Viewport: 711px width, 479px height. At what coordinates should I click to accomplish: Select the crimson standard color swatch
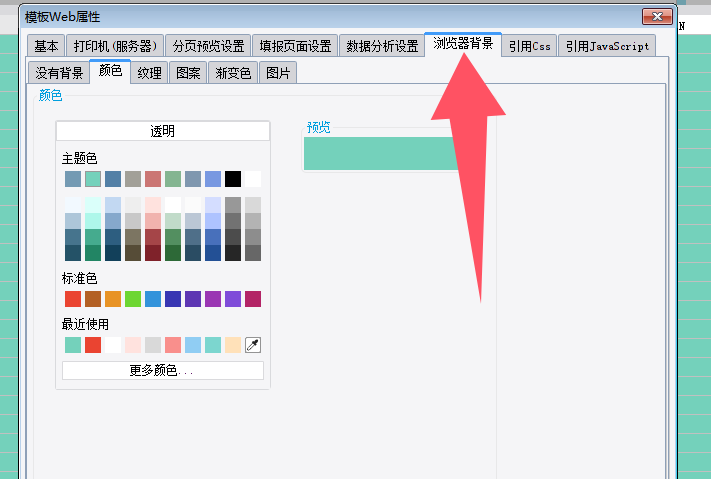tap(253, 299)
